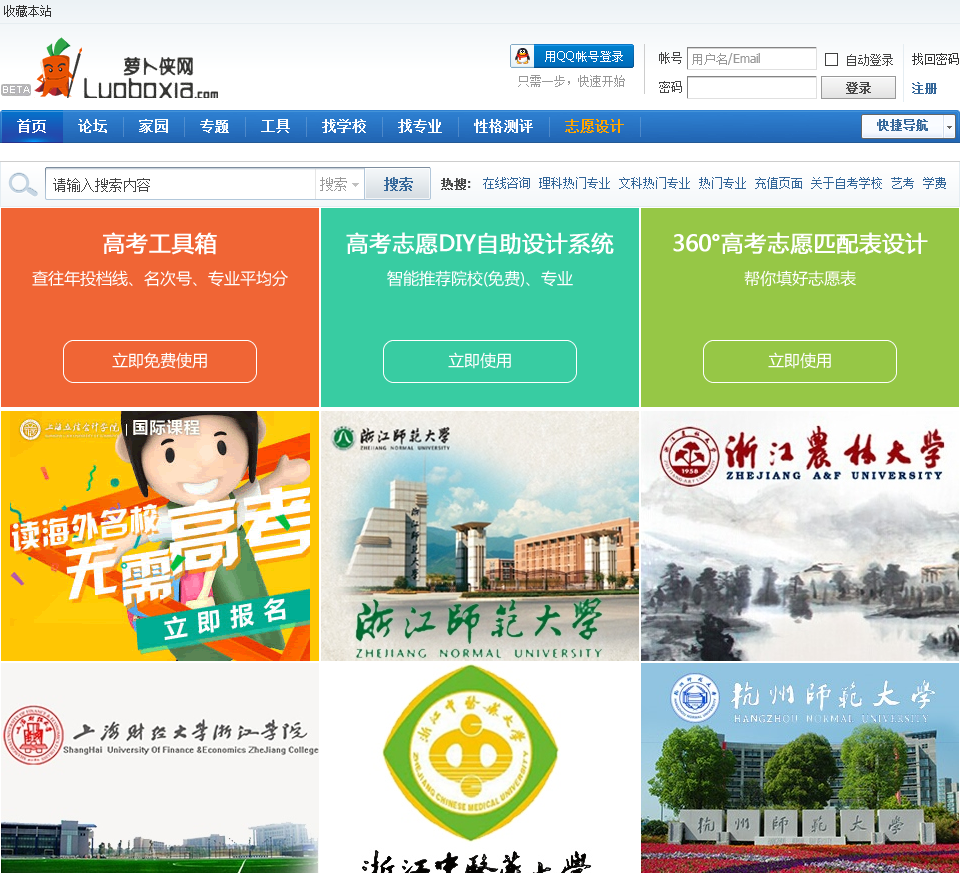The height and width of the screenshot is (873, 960).
Task: Focus the 密码 password field
Action: coord(752,88)
